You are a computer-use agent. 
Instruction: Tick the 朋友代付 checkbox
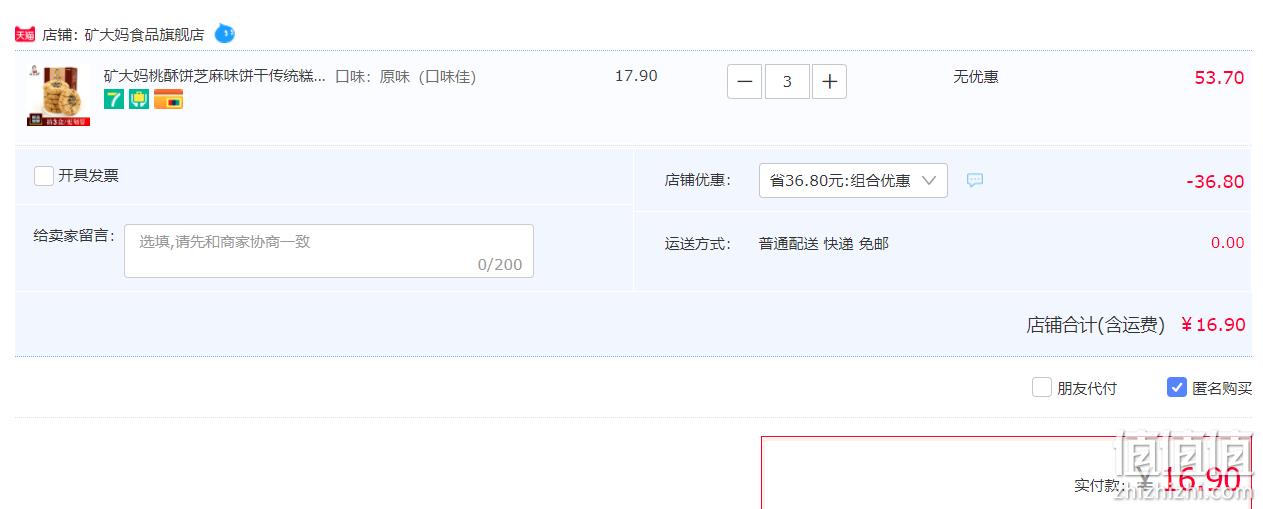coord(1042,387)
